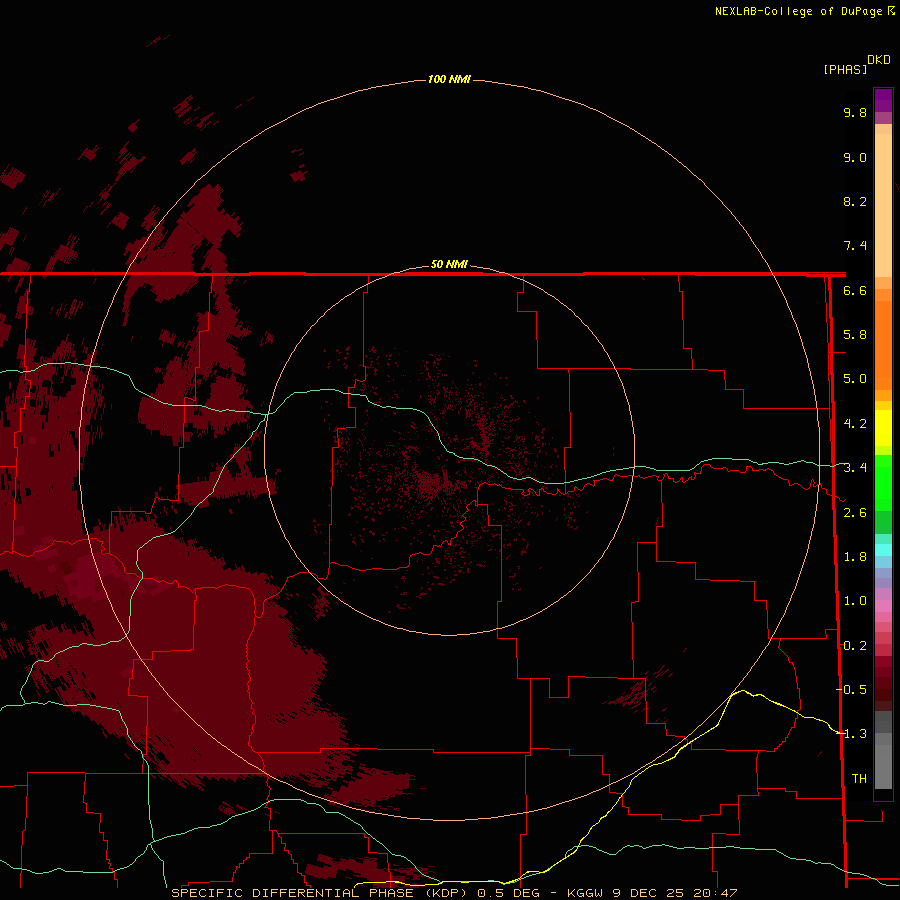This screenshot has width=900, height=900.
Task: Click the Specific Differential Phase caption
Action: coord(454,893)
